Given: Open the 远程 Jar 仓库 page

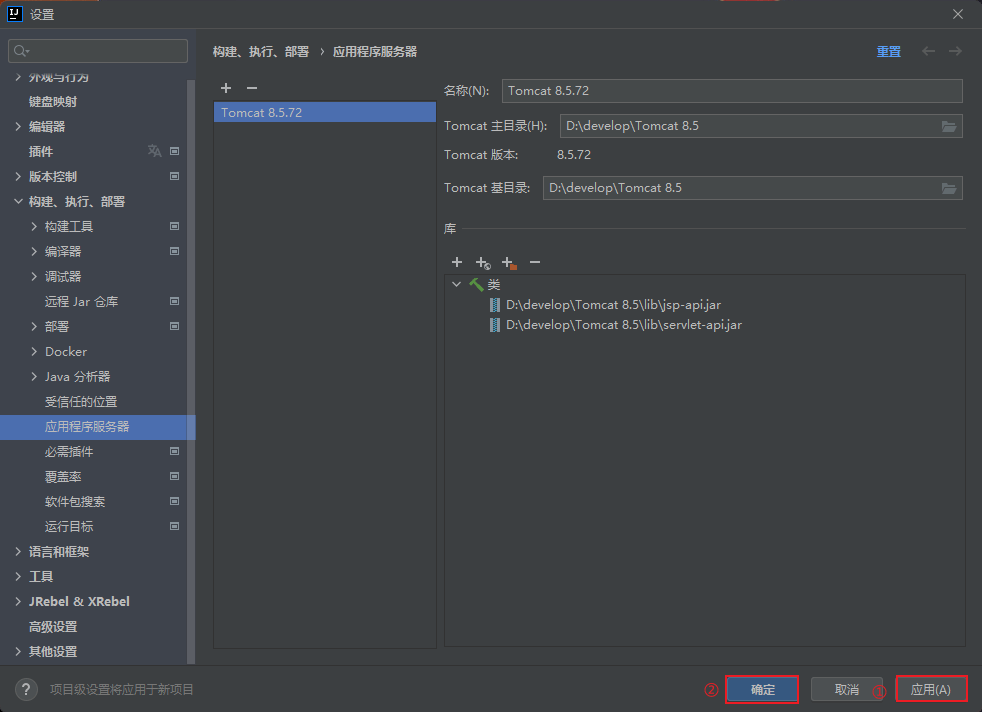Looking at the screenshot, I should (x=81, y=302).
